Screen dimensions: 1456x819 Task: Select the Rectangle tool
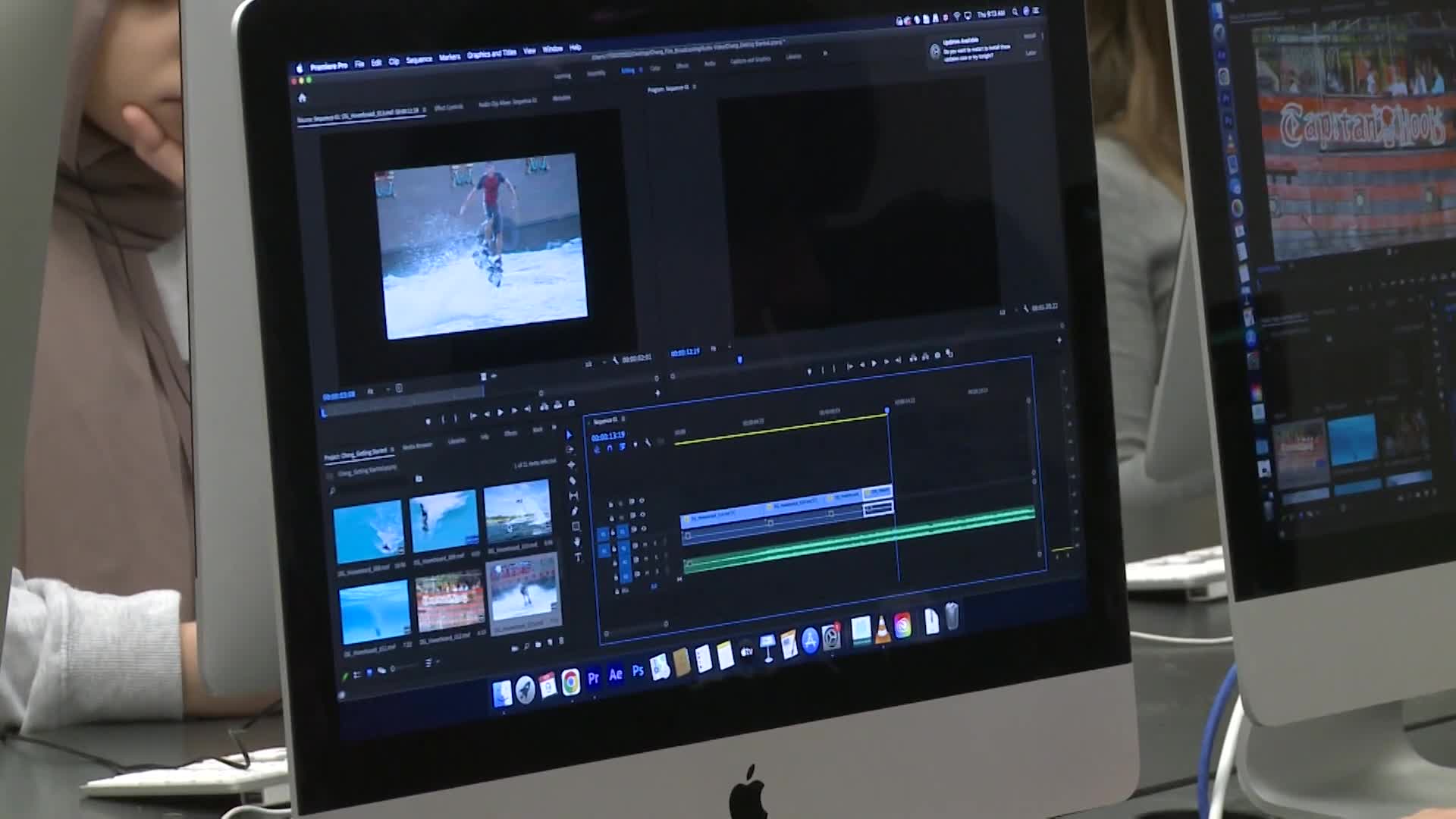[576, 526]
